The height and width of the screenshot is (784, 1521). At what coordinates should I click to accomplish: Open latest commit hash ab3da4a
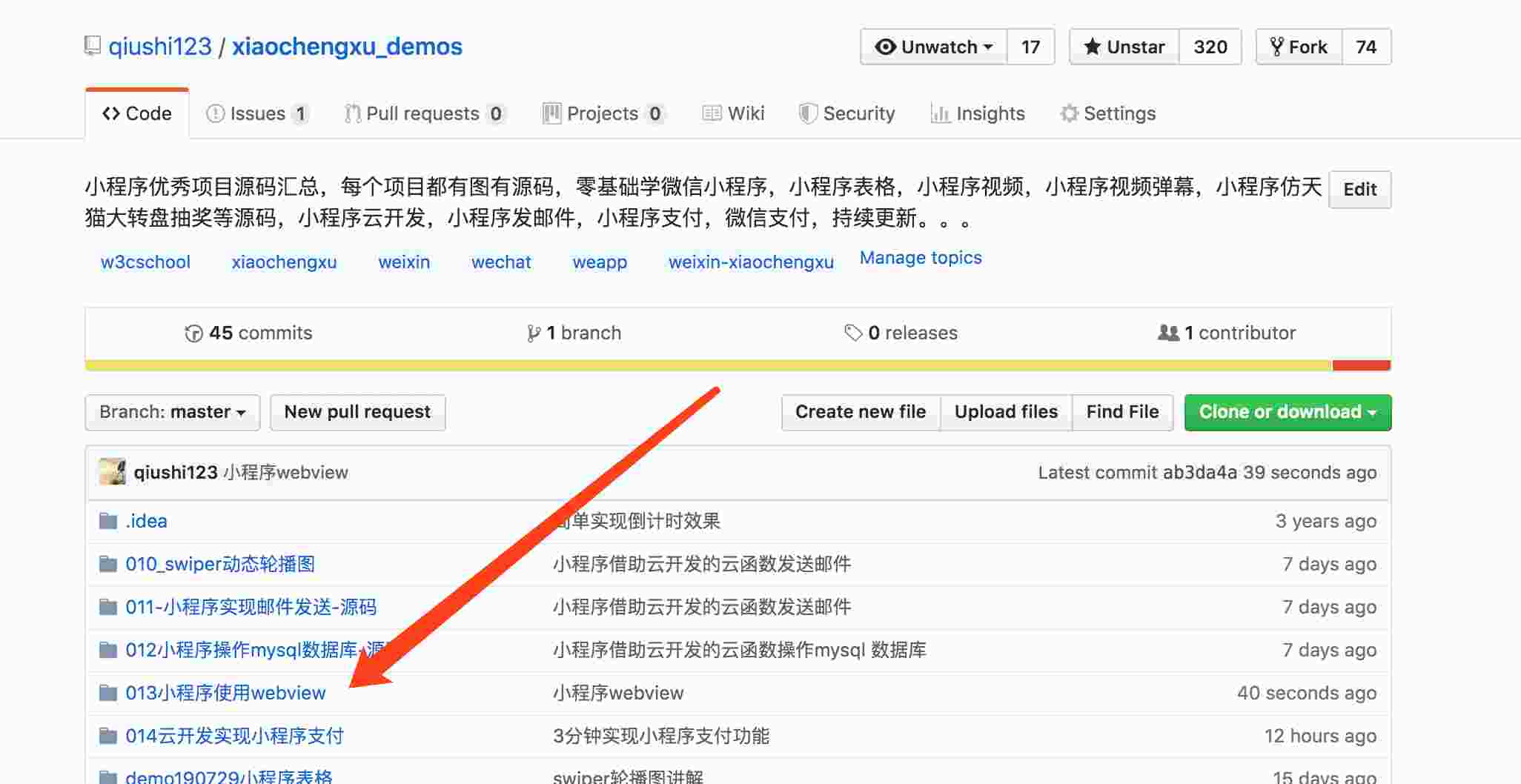1199,473
